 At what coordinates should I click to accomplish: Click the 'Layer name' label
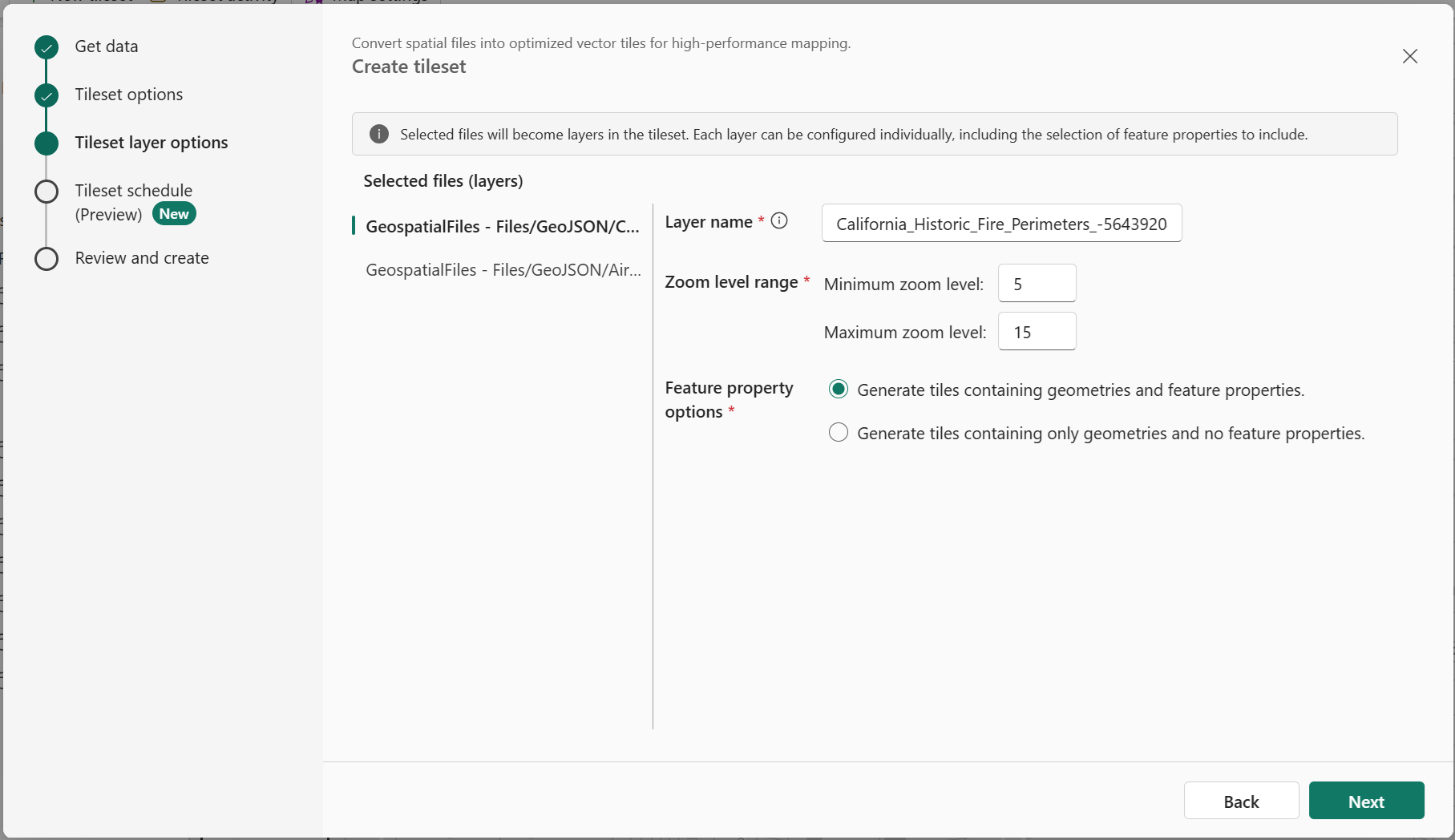(709, 222)
